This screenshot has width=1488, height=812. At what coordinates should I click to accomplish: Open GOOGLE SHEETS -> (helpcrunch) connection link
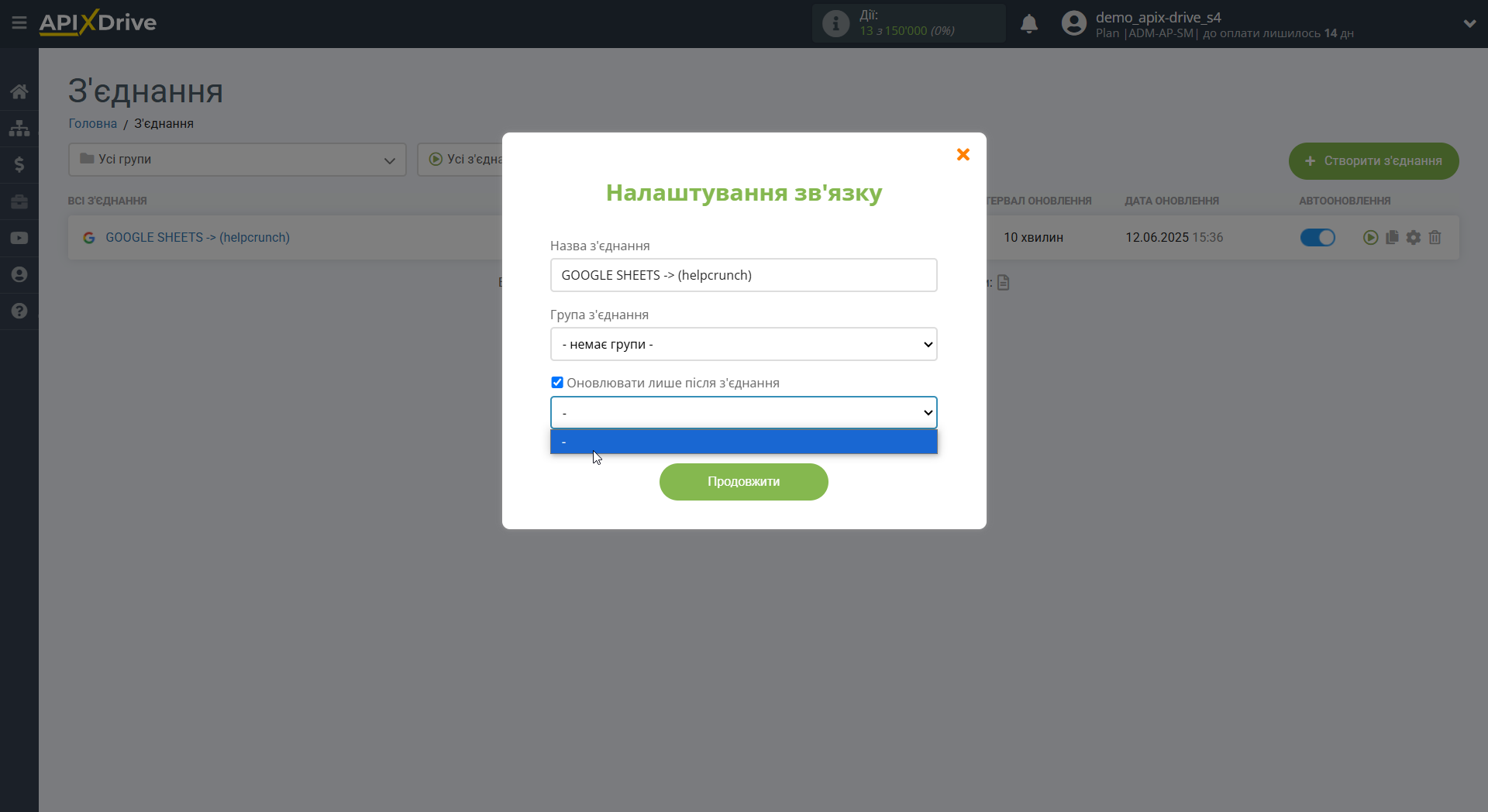pos(198,238)
